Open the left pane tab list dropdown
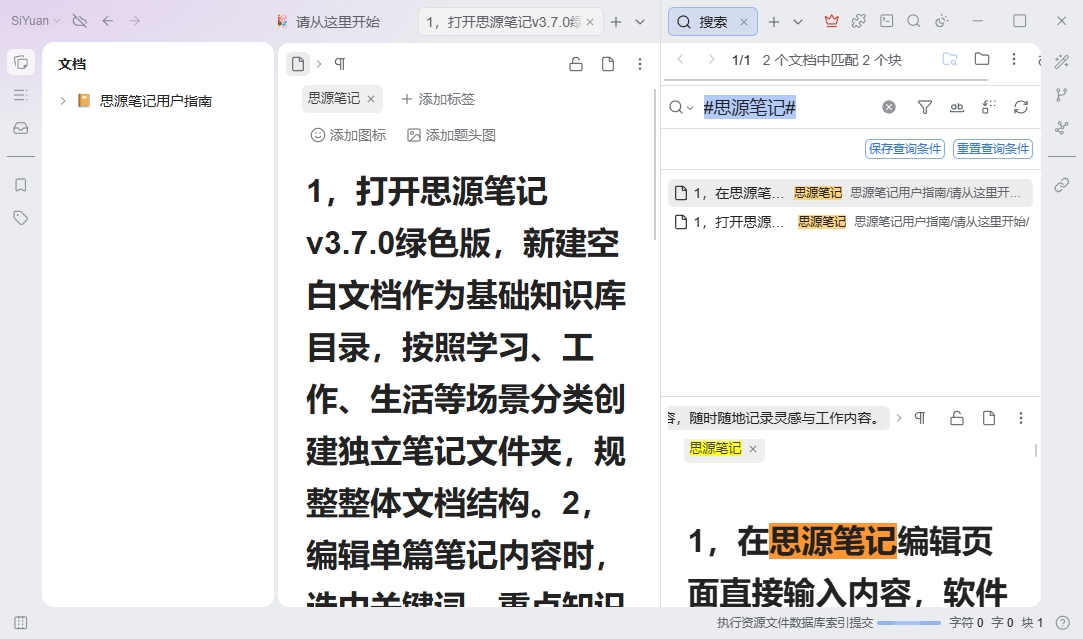 coord(640,22)
